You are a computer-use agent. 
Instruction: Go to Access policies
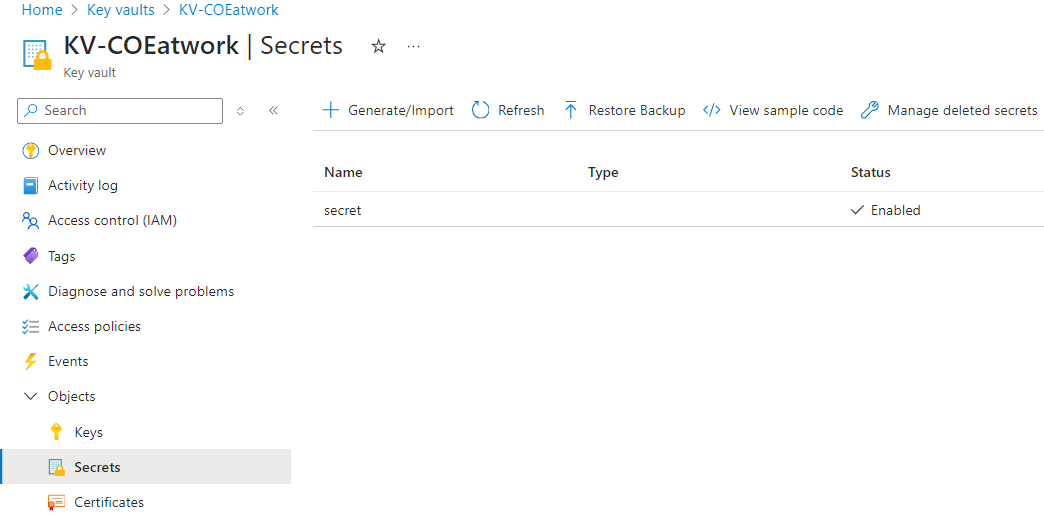click(94, 327)
